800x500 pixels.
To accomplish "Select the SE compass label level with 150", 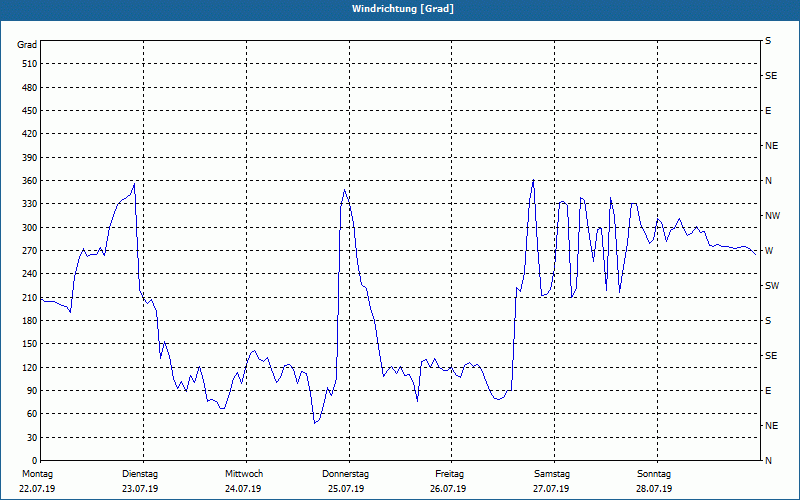I will (771, 356).
